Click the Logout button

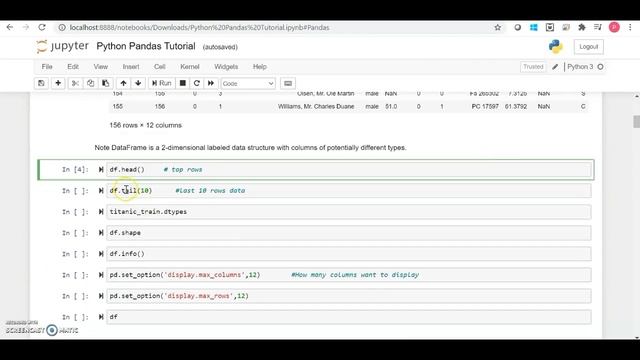tap(589, 47)
